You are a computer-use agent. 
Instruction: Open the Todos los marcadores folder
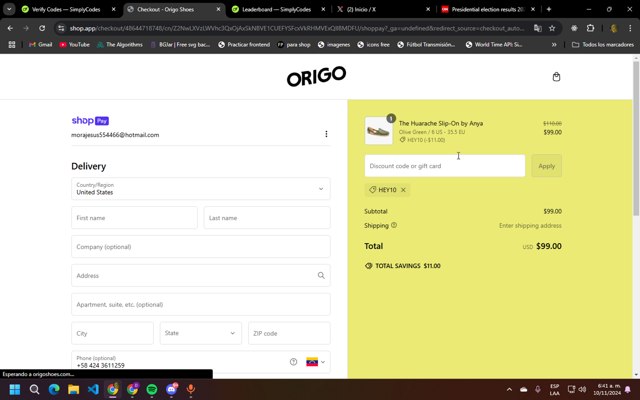(x=603, y=44)
